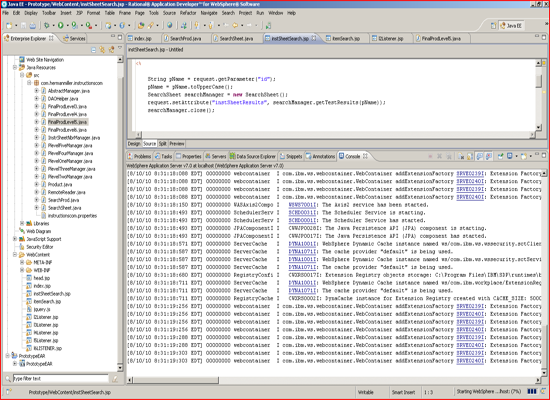Open the Data Source Explorer view
Screen dimensions: 550x400
tap(253, 156)
